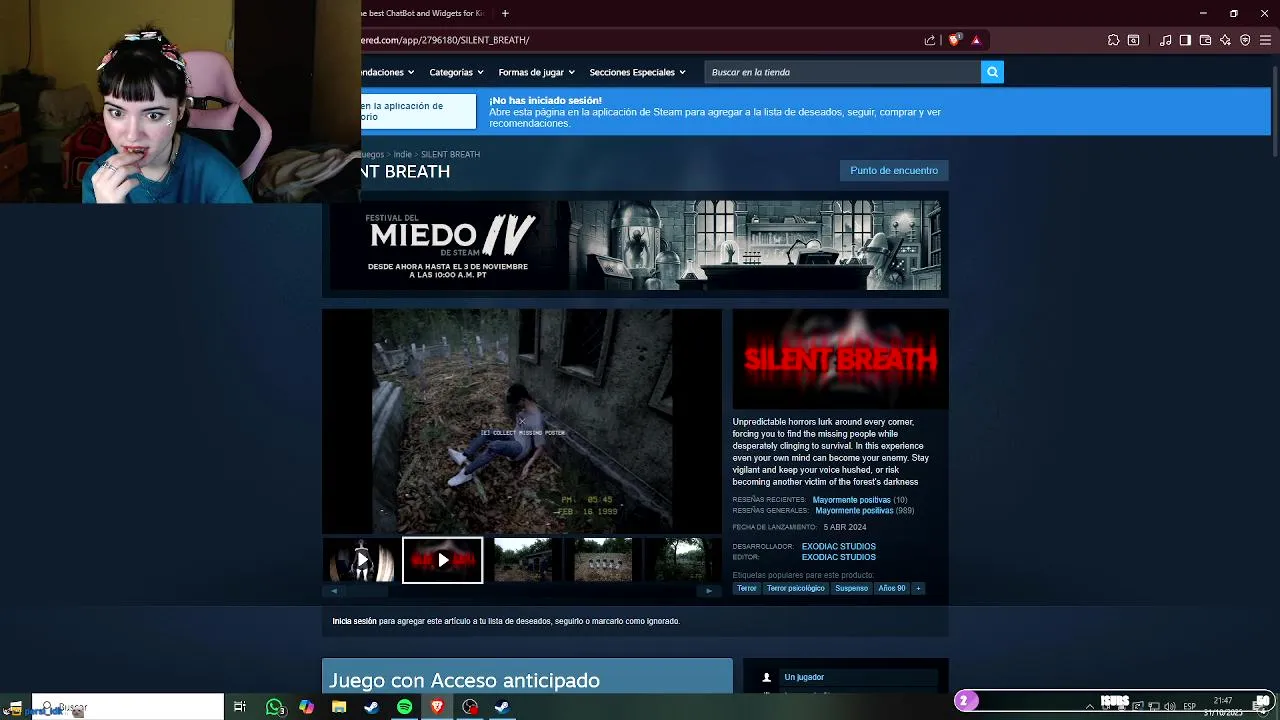Screen dimensions: 1280x720
Task: Select the abandoned house screenshot thumbnail
Action: 523,560
